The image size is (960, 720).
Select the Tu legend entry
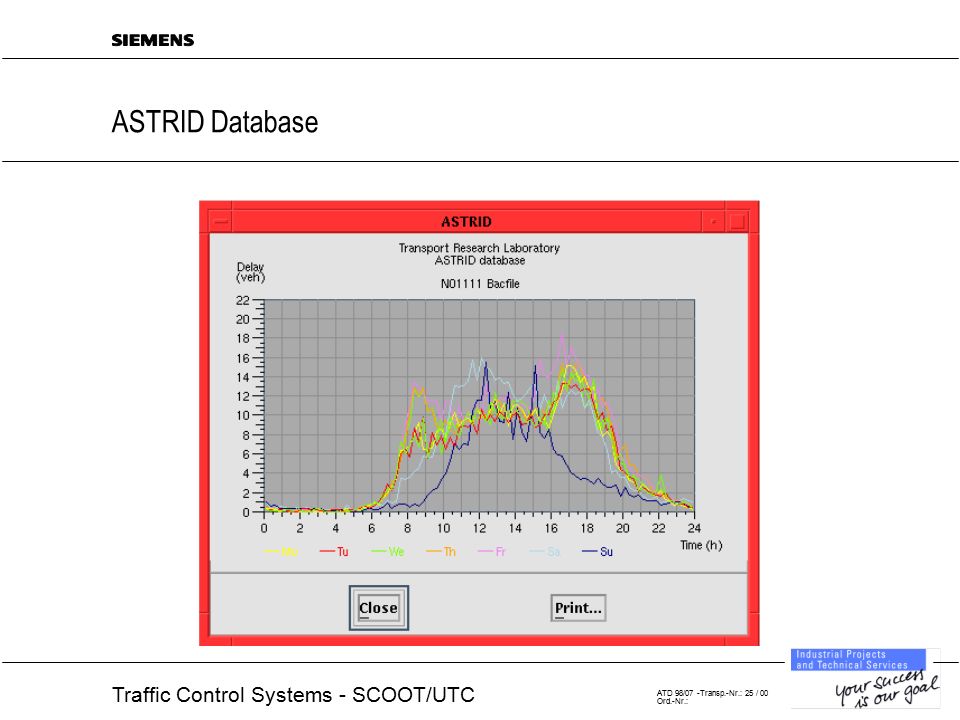click(334, 552)
